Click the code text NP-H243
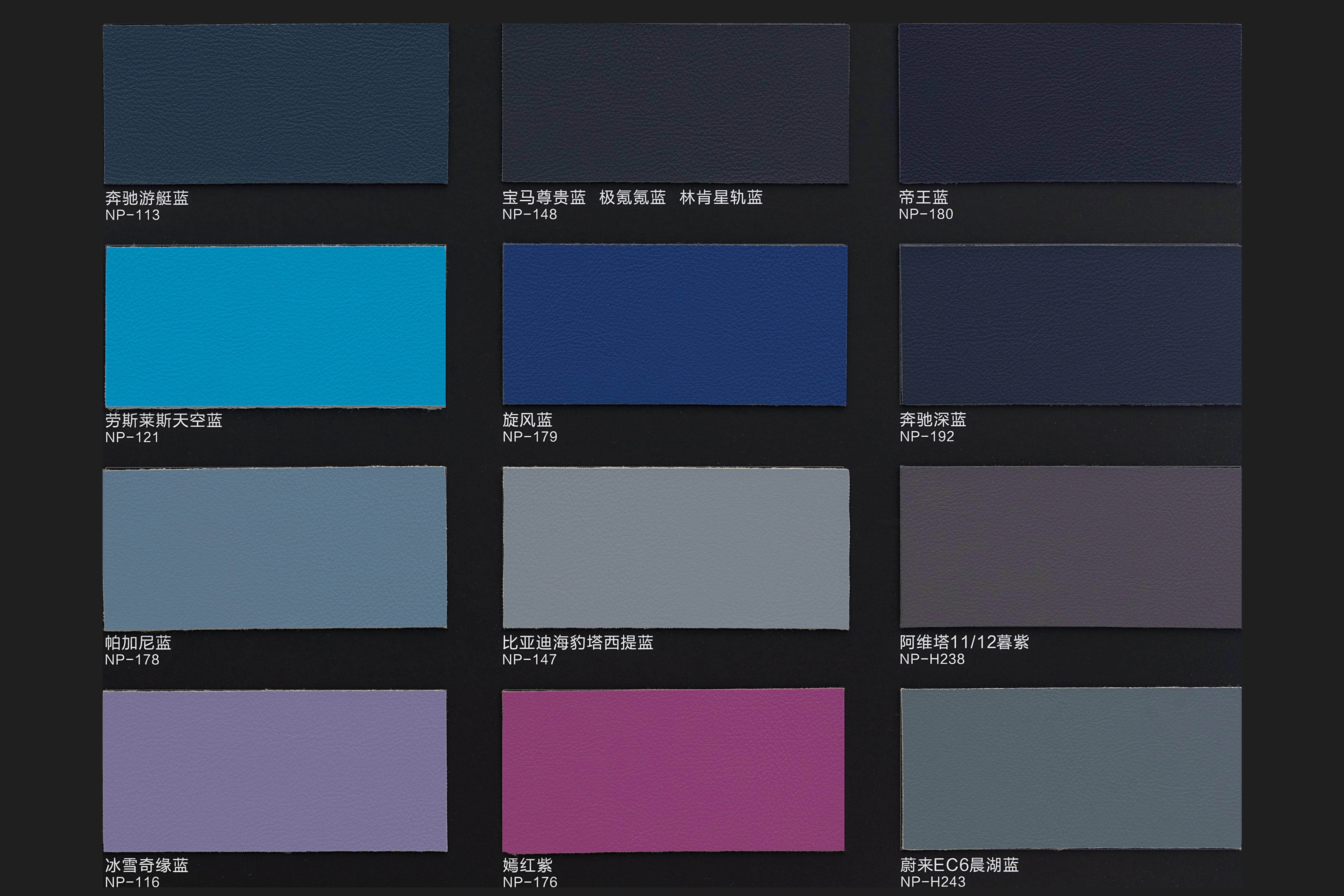Image resolution: width=1344 pixels, height=896 pixels. 933,882
